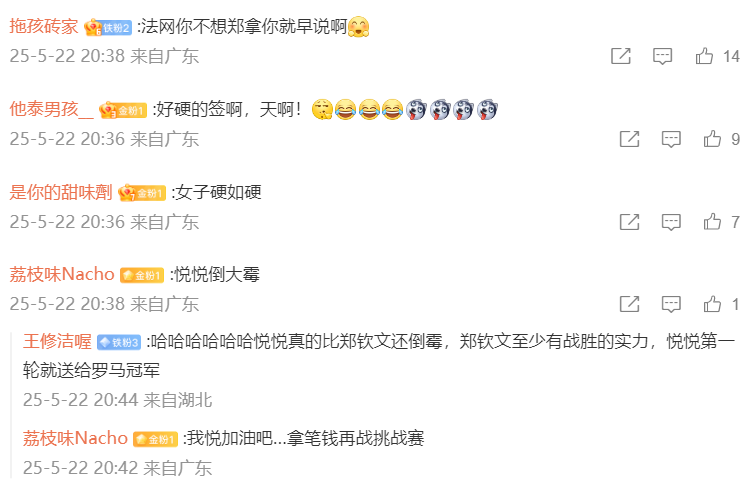Repost 他泰男孩__'s comment
Viewport: 751px width, 491px height.
click(629, 139)
